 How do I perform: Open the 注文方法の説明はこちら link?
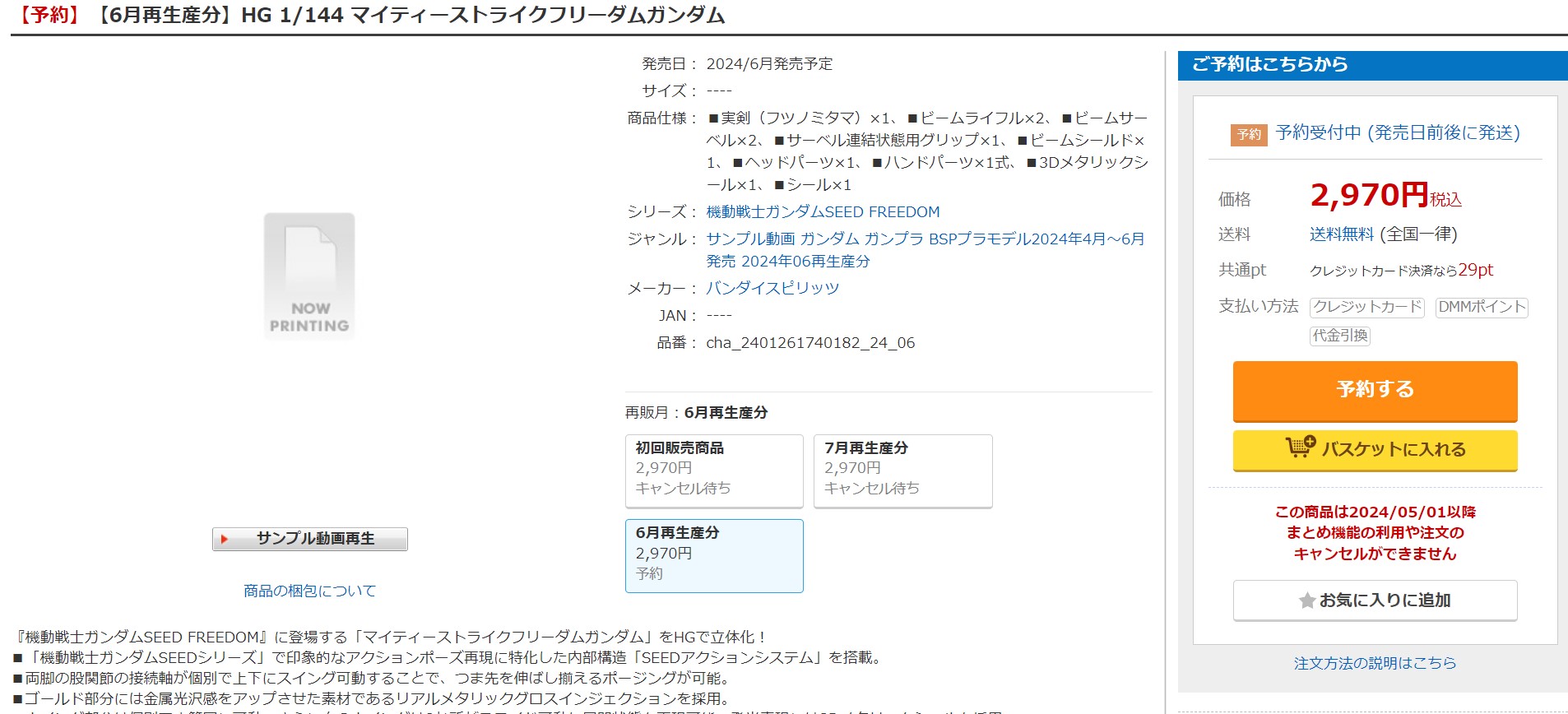click(1375, 663)
